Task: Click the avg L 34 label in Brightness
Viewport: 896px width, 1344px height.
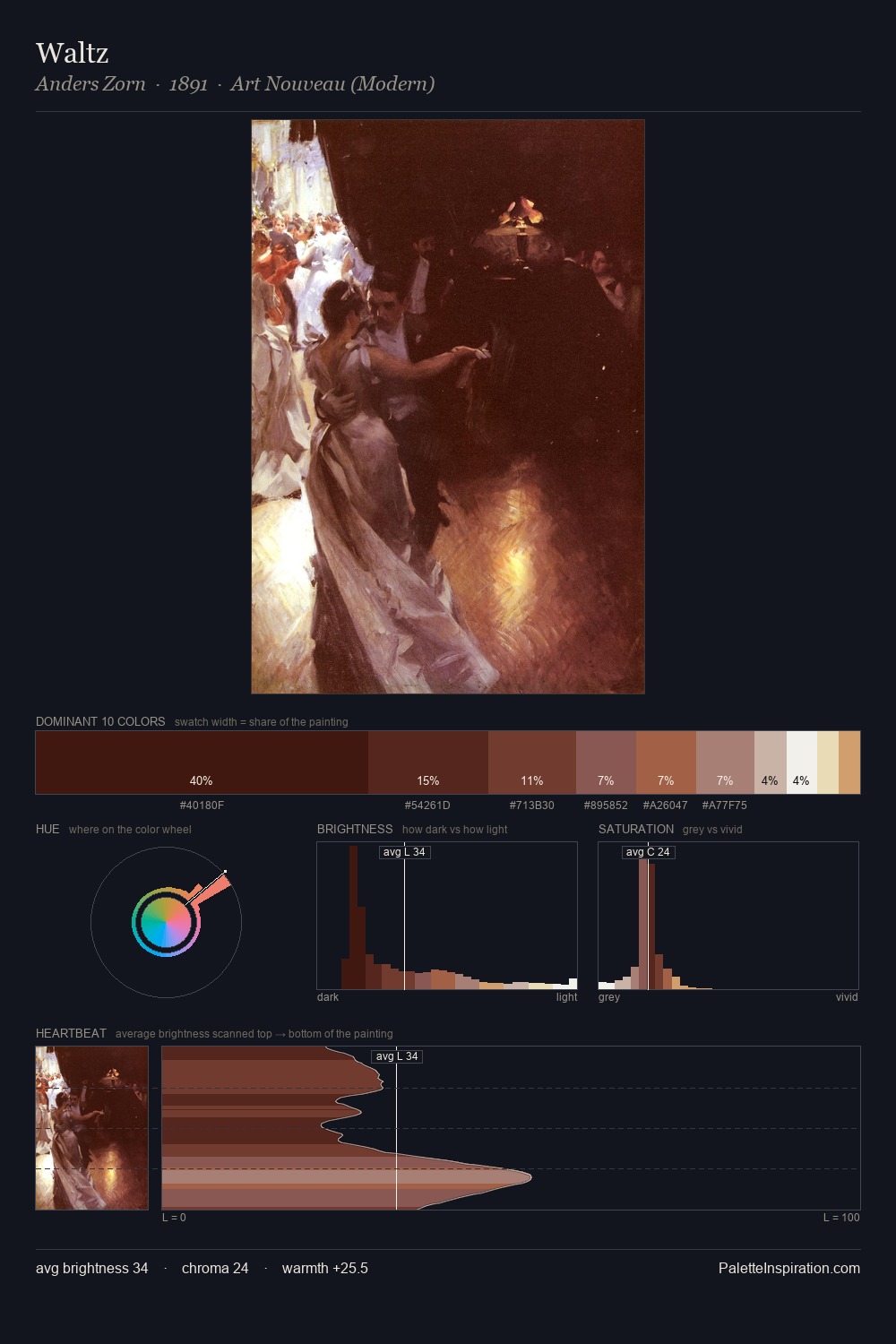Action: point(404,852)
